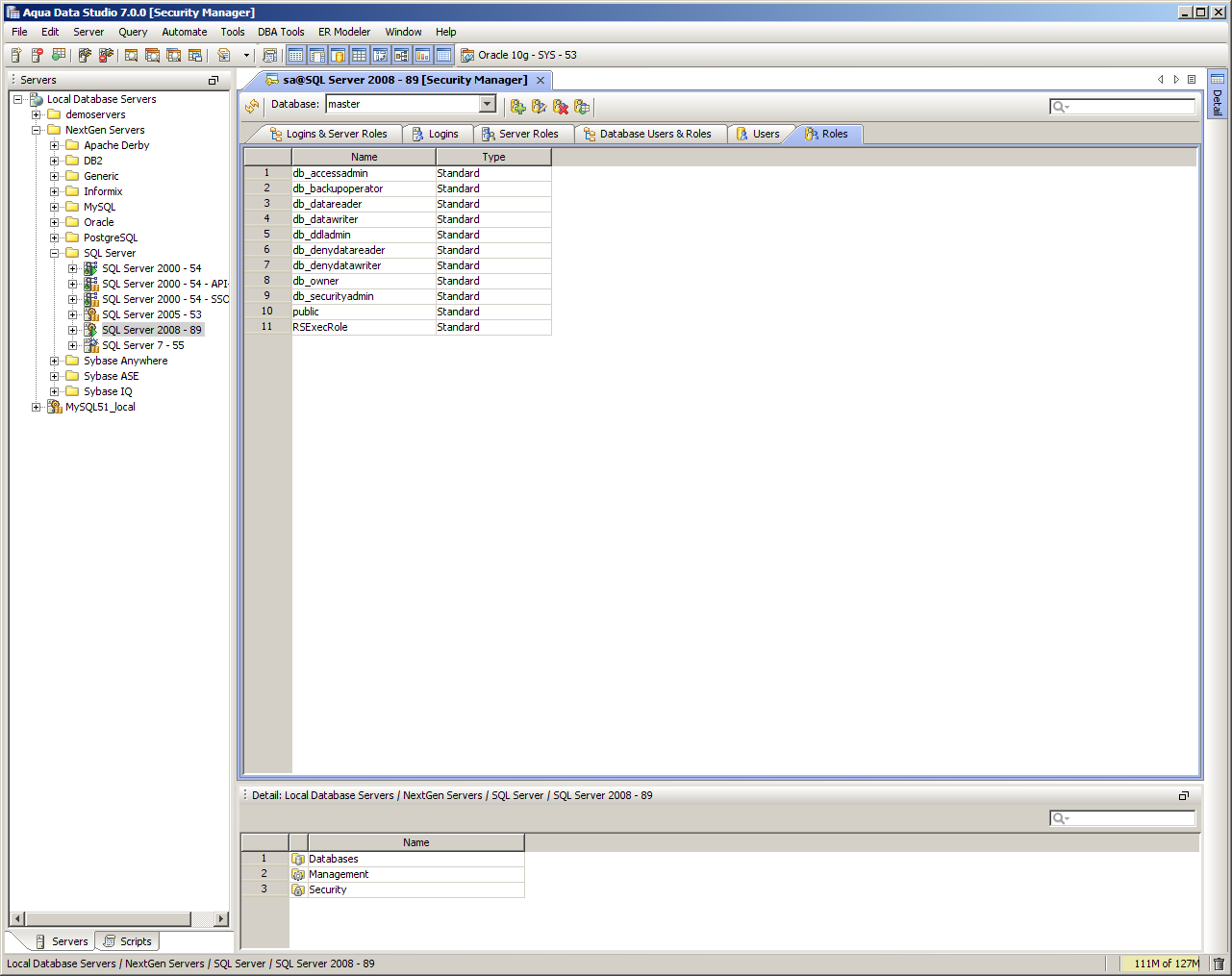The image size is (1232, 976).
Task: Switch to the Scripts tab at the bottom
Action: [128, 941]
